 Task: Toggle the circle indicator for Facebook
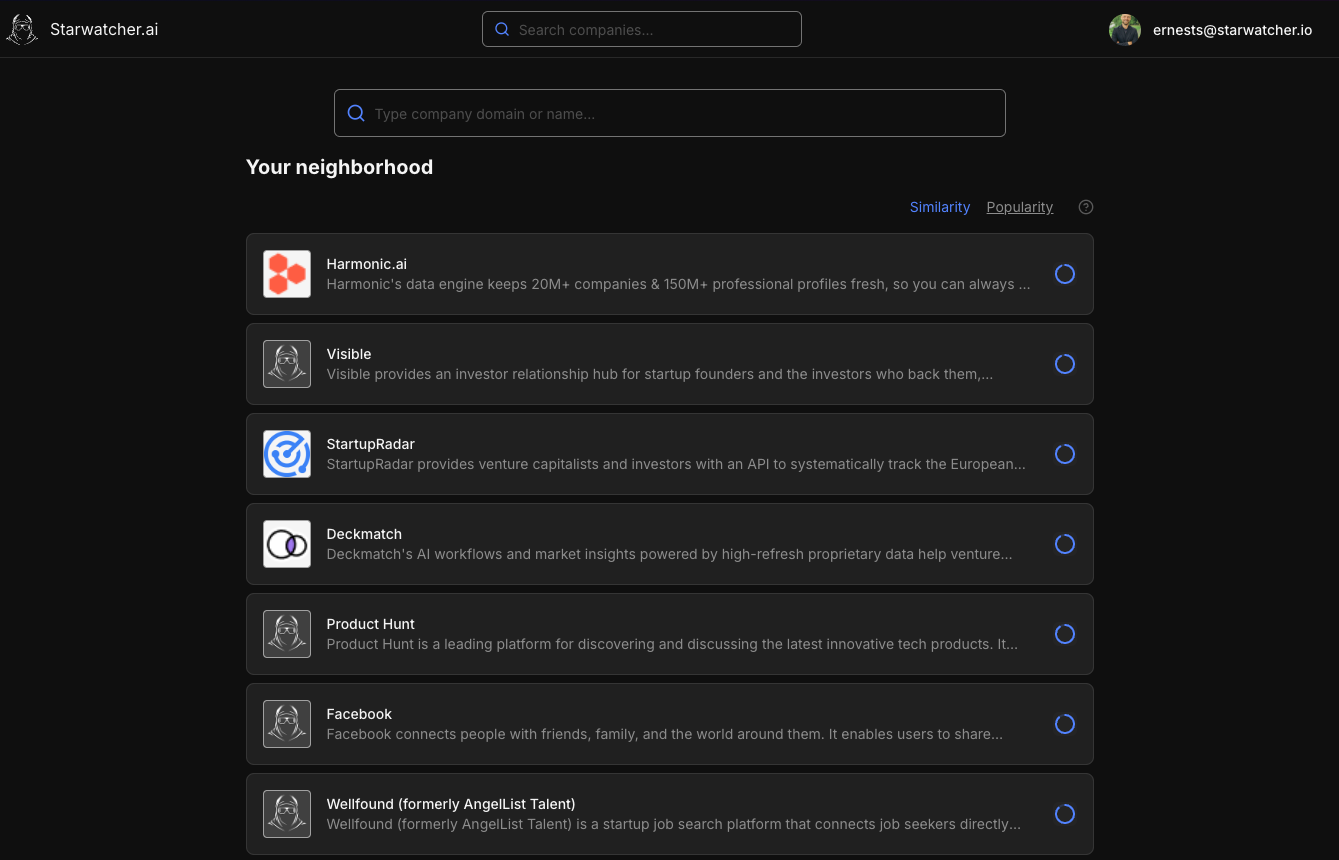1065,724
